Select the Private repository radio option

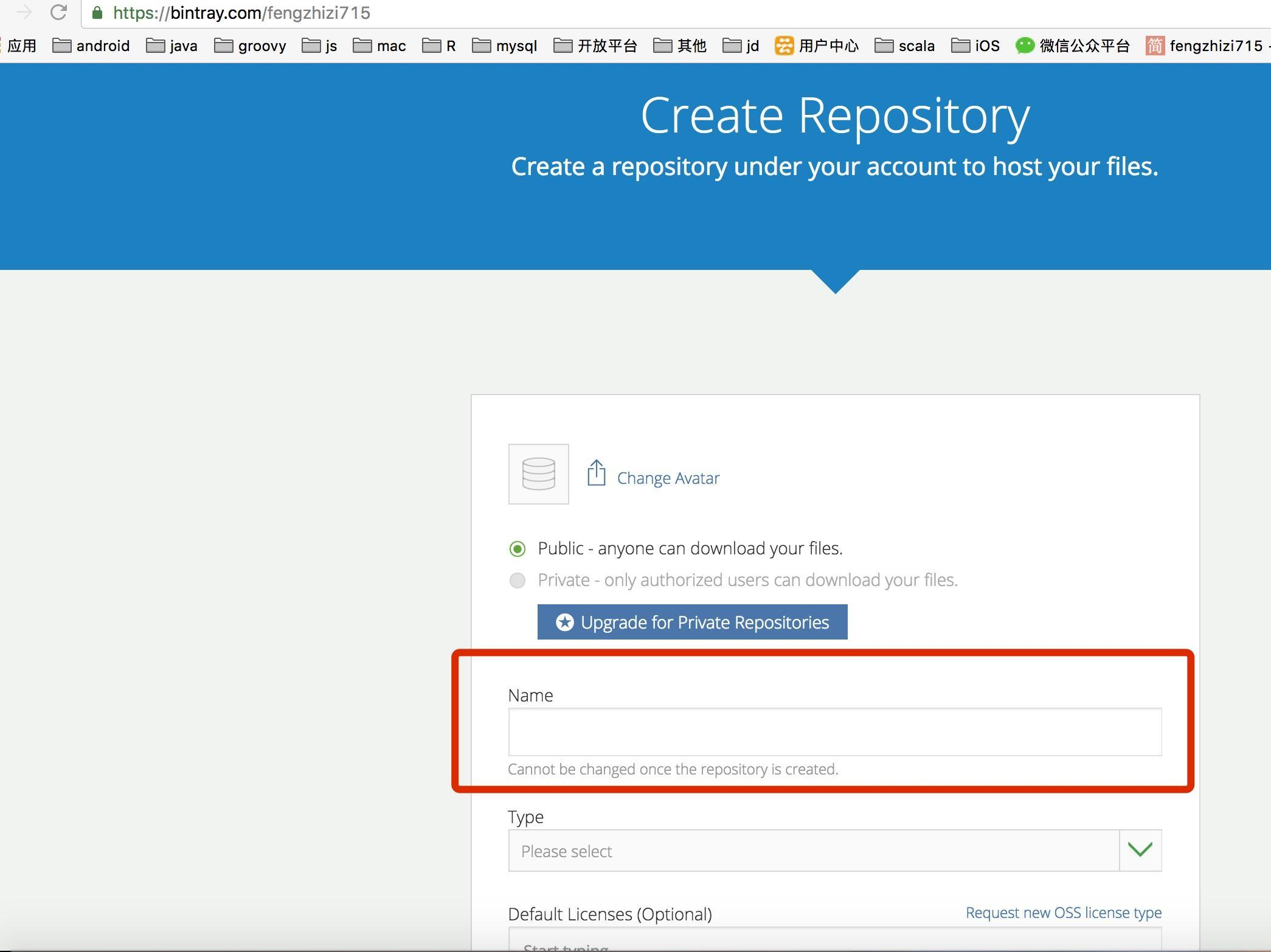click(518, 581)
